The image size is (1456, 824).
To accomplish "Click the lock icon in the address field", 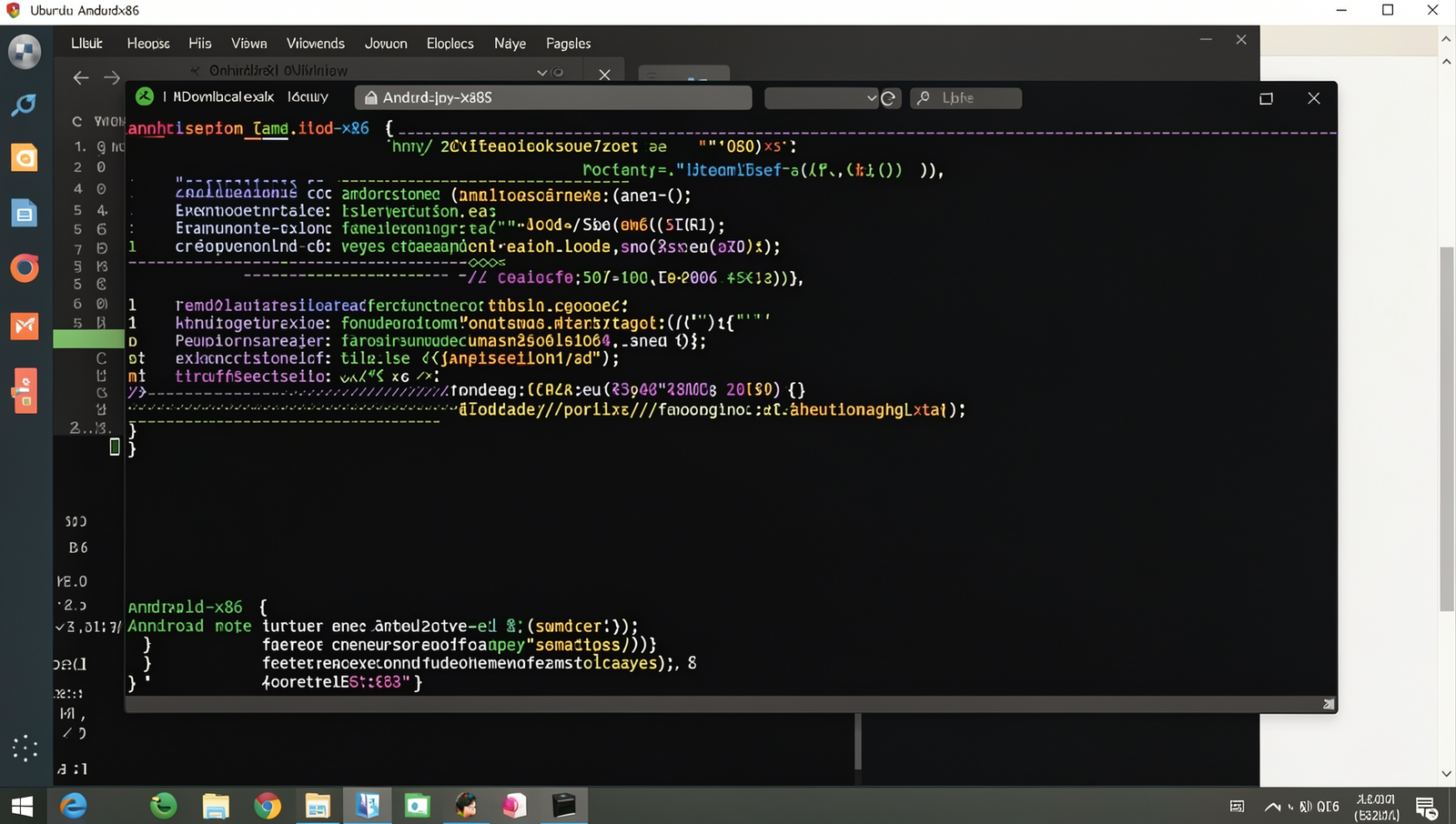I will tap(370, 97).
